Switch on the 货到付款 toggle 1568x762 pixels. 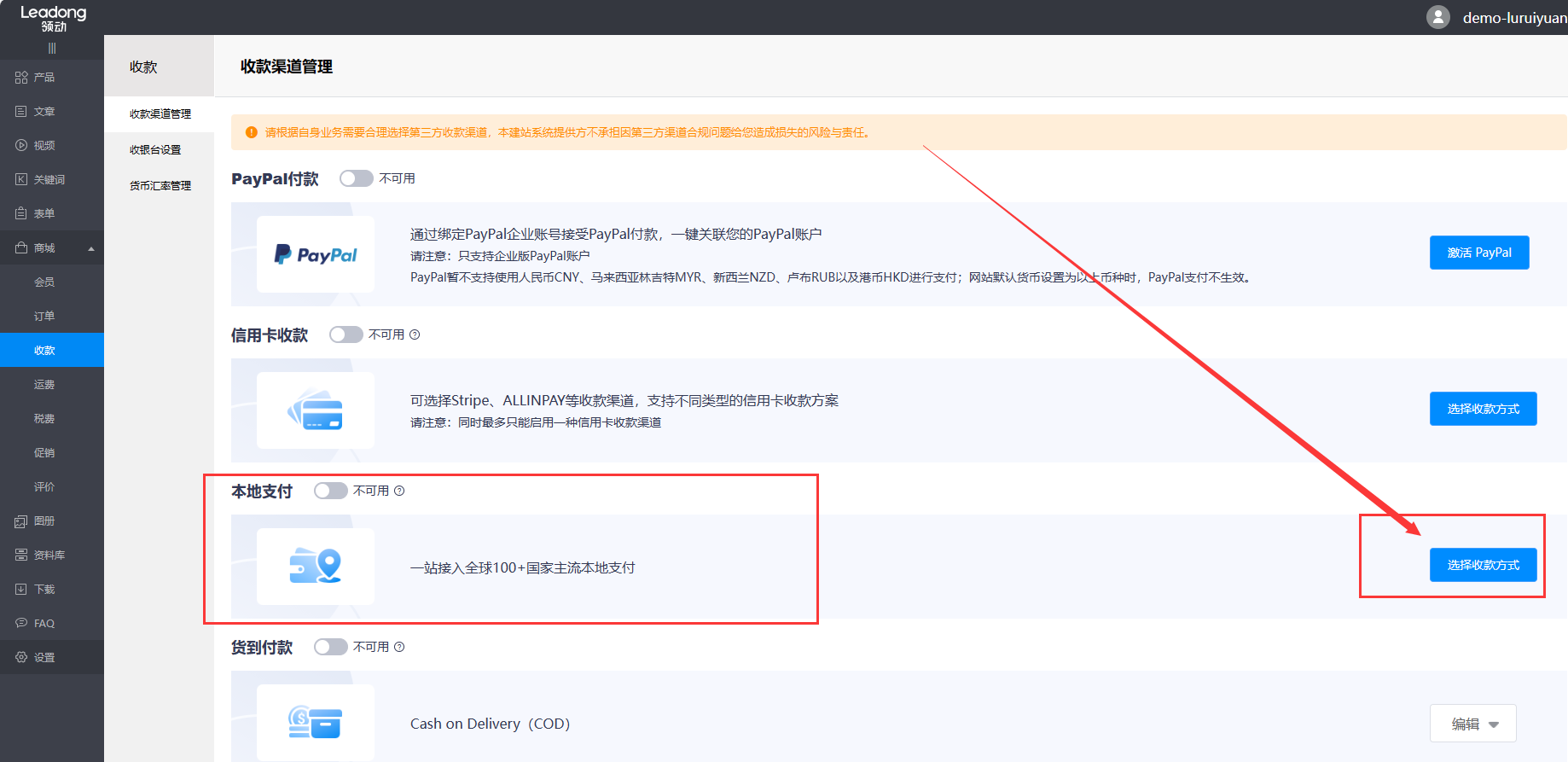coord(330,647)
